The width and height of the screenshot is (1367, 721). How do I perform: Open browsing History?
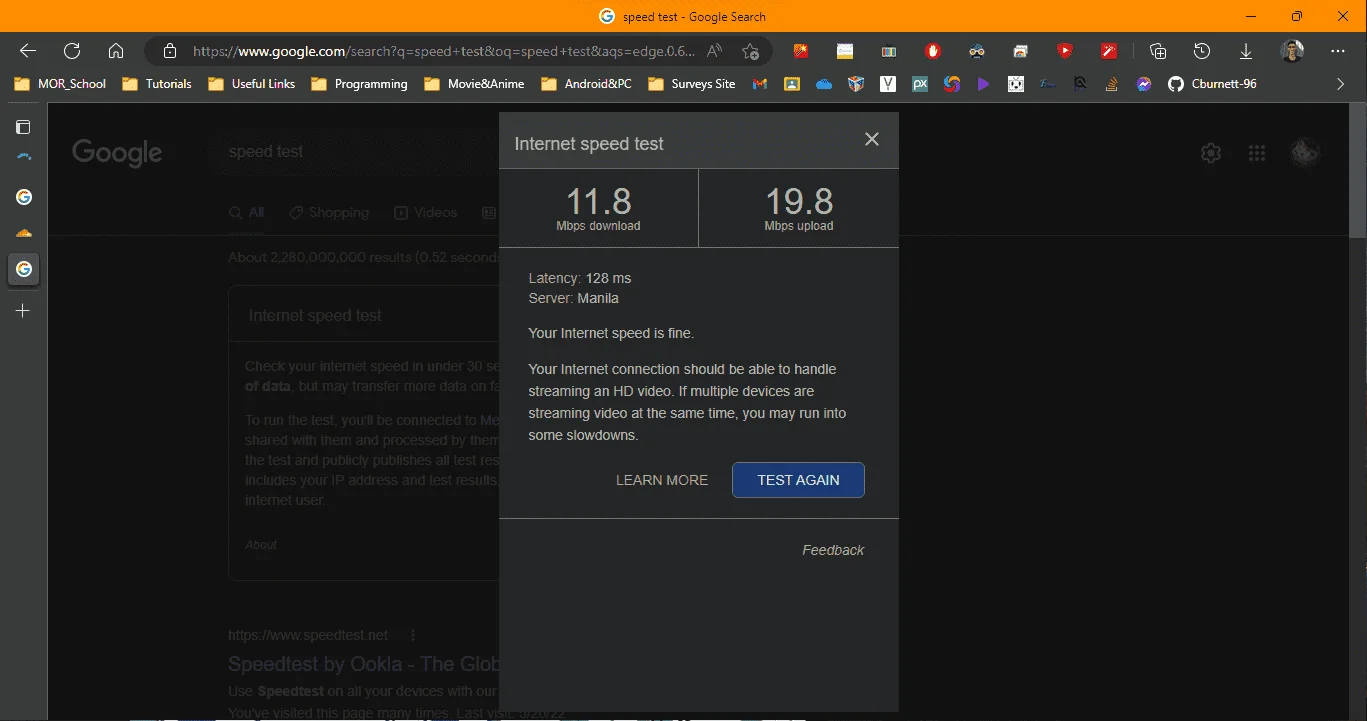[1202, 51]
